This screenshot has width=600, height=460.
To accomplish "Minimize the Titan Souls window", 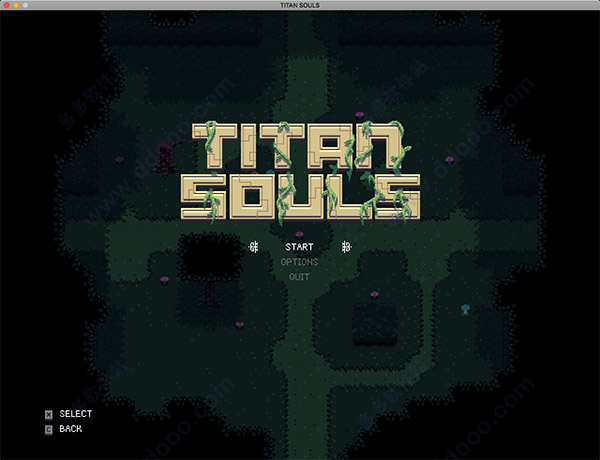I will click(x=16, y=5).
